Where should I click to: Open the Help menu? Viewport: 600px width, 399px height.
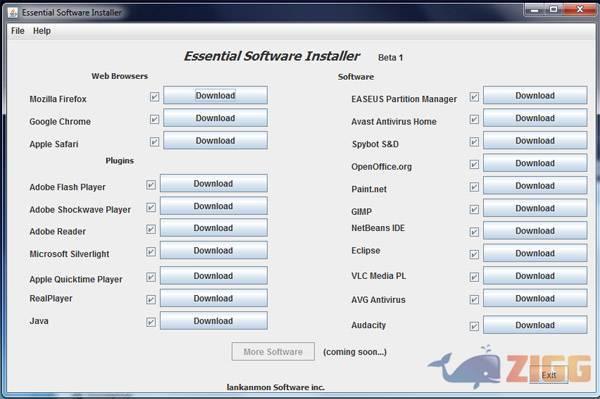point(42,31)
